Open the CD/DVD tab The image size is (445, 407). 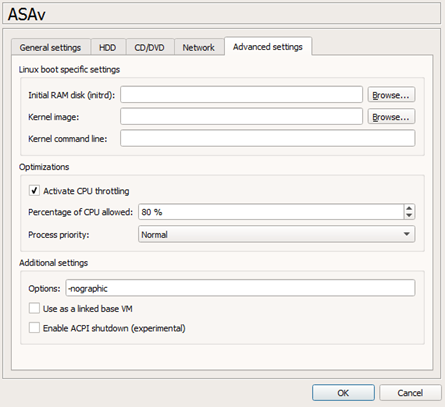[x=150, y=47]
